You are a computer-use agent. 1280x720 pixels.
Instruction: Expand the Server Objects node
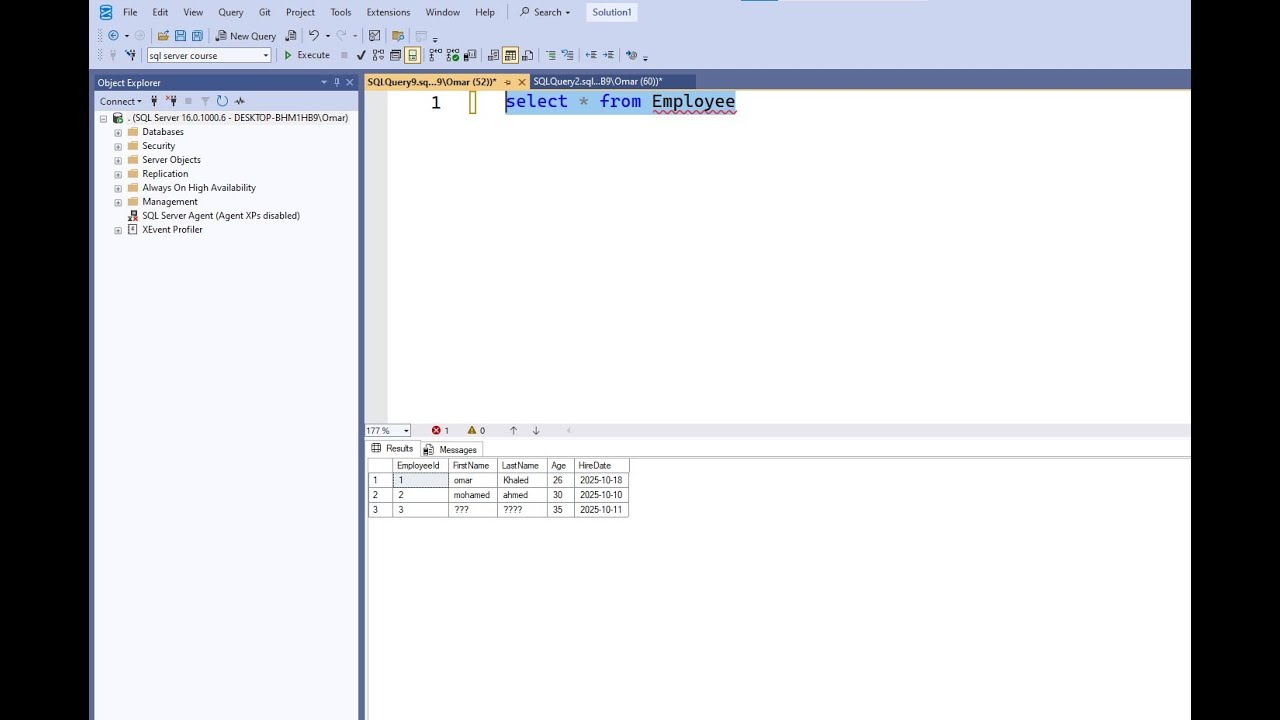pyautogui.click(x=118, y=160)
